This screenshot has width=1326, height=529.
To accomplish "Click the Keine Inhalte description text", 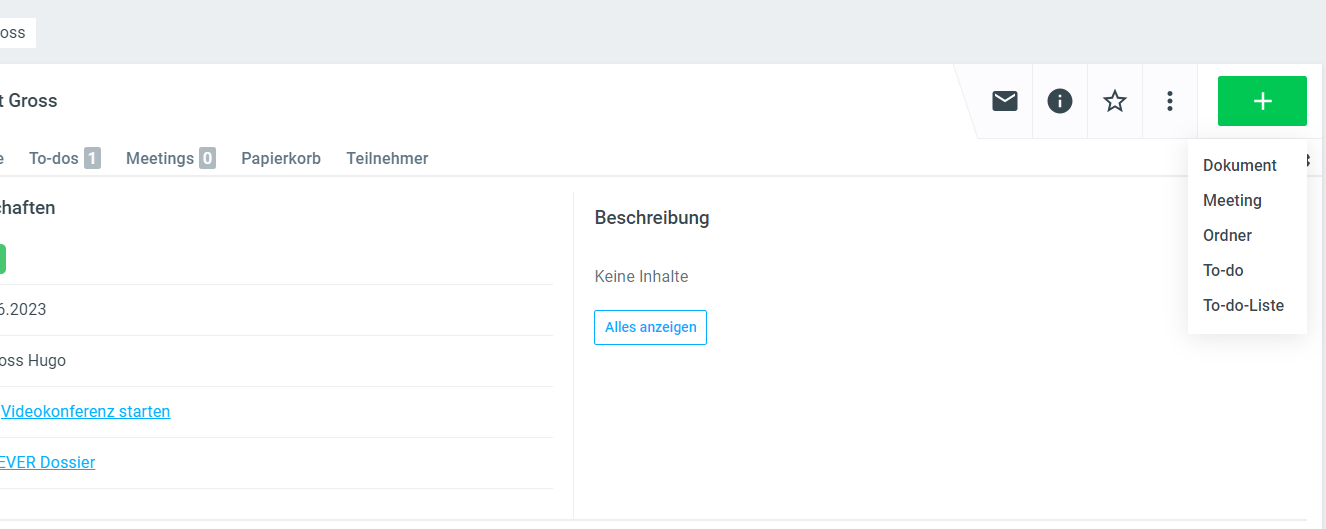I will (641, 276).
